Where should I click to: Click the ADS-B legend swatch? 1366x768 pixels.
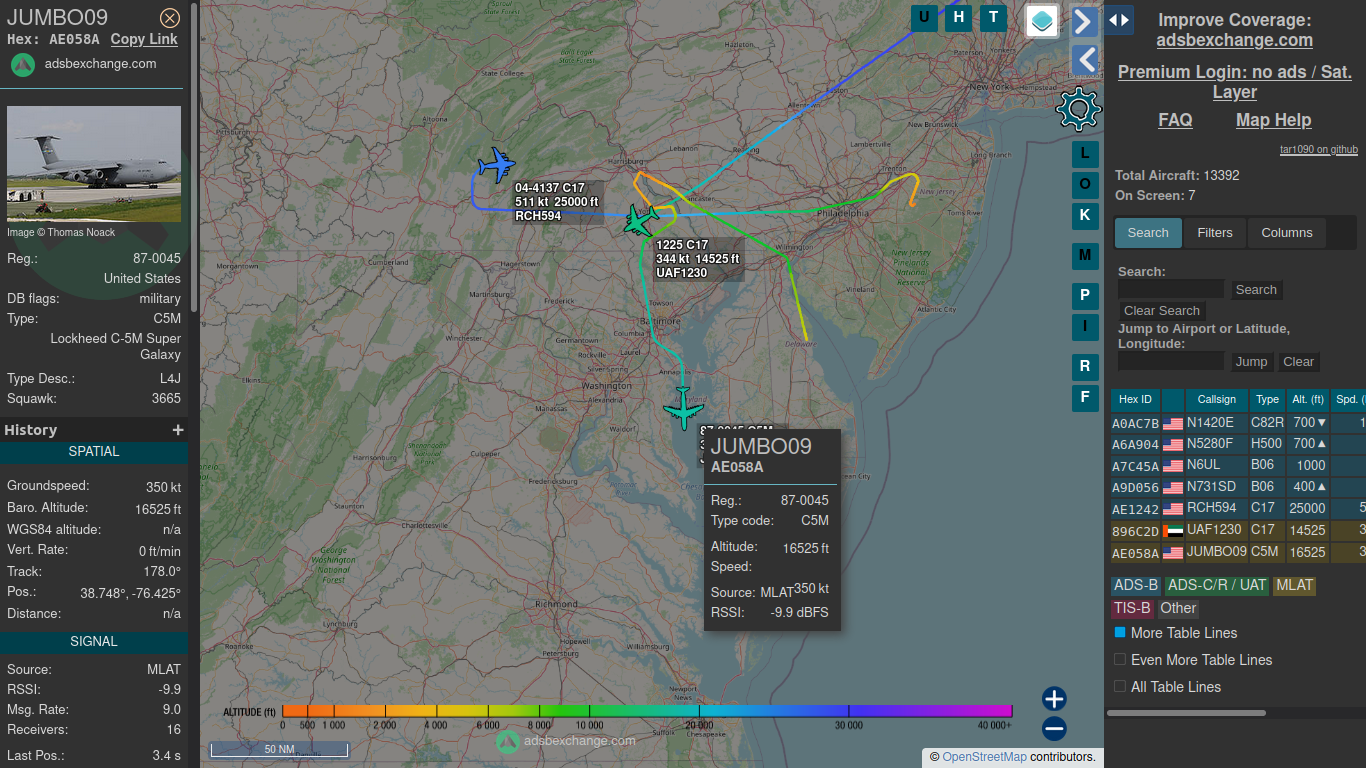(x=1136, y=586)
